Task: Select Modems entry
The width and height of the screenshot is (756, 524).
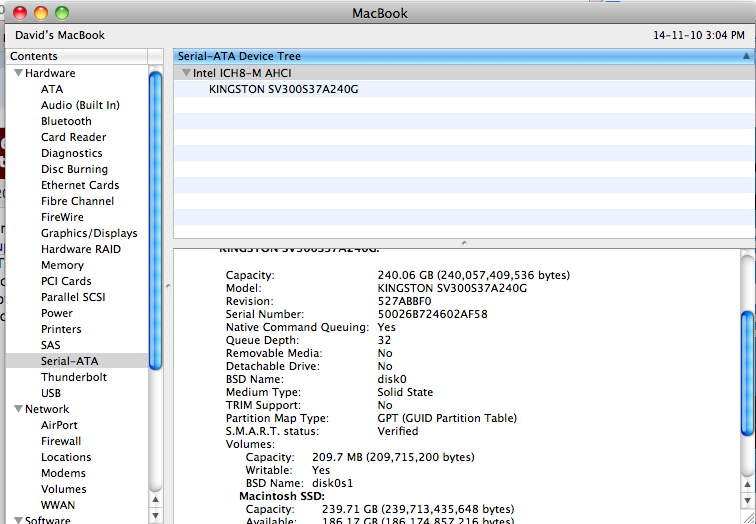Action: point(63,473)
